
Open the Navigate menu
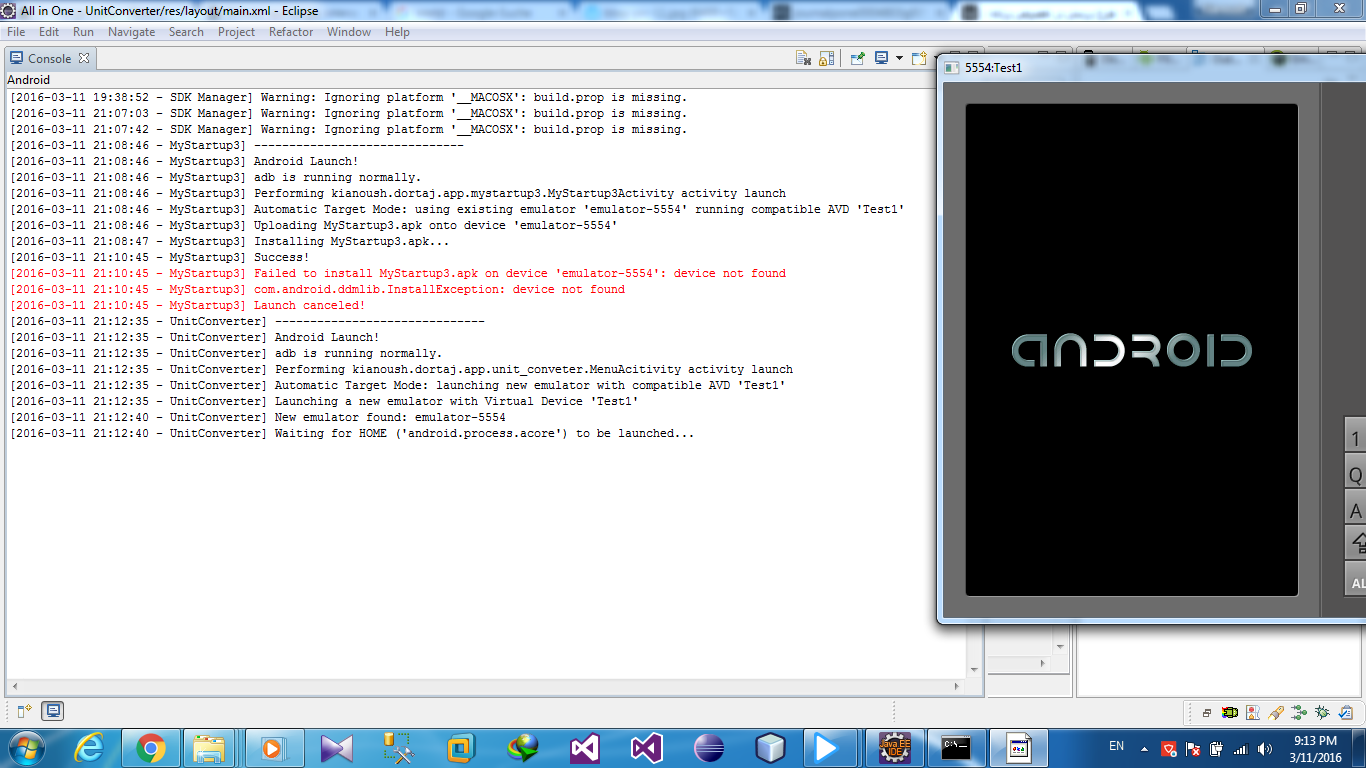[x=131, y=32]
